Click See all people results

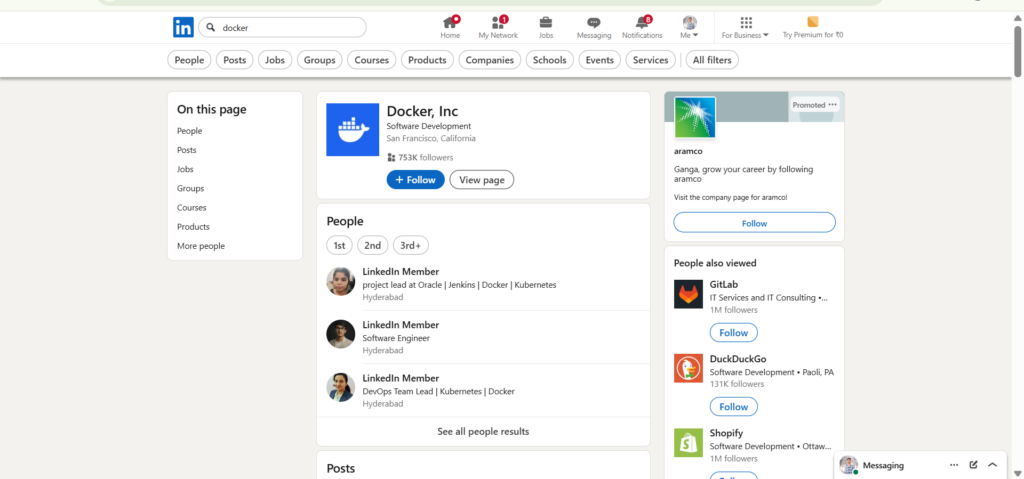[483, 432]
